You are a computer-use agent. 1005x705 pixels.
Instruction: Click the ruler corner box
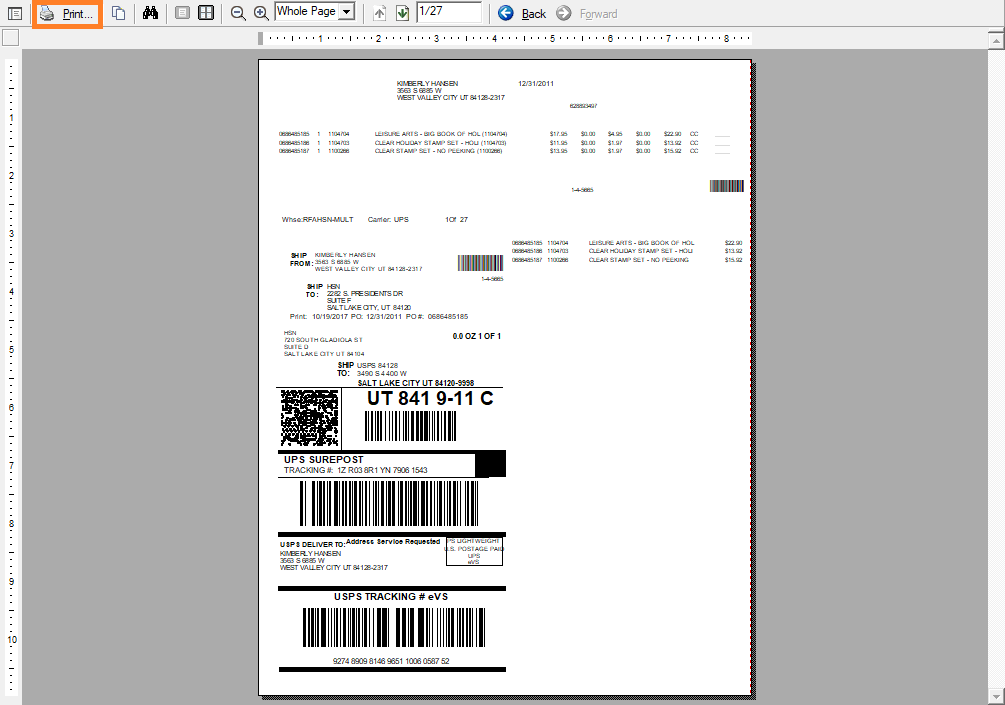(x=11, y=38)
